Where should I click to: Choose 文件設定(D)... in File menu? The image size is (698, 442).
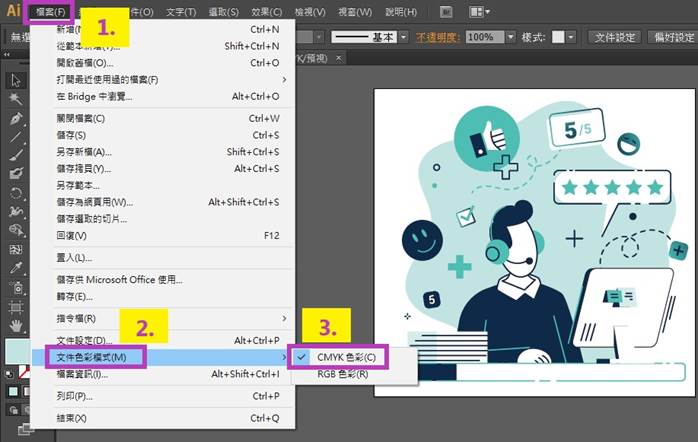coord(162,341)
